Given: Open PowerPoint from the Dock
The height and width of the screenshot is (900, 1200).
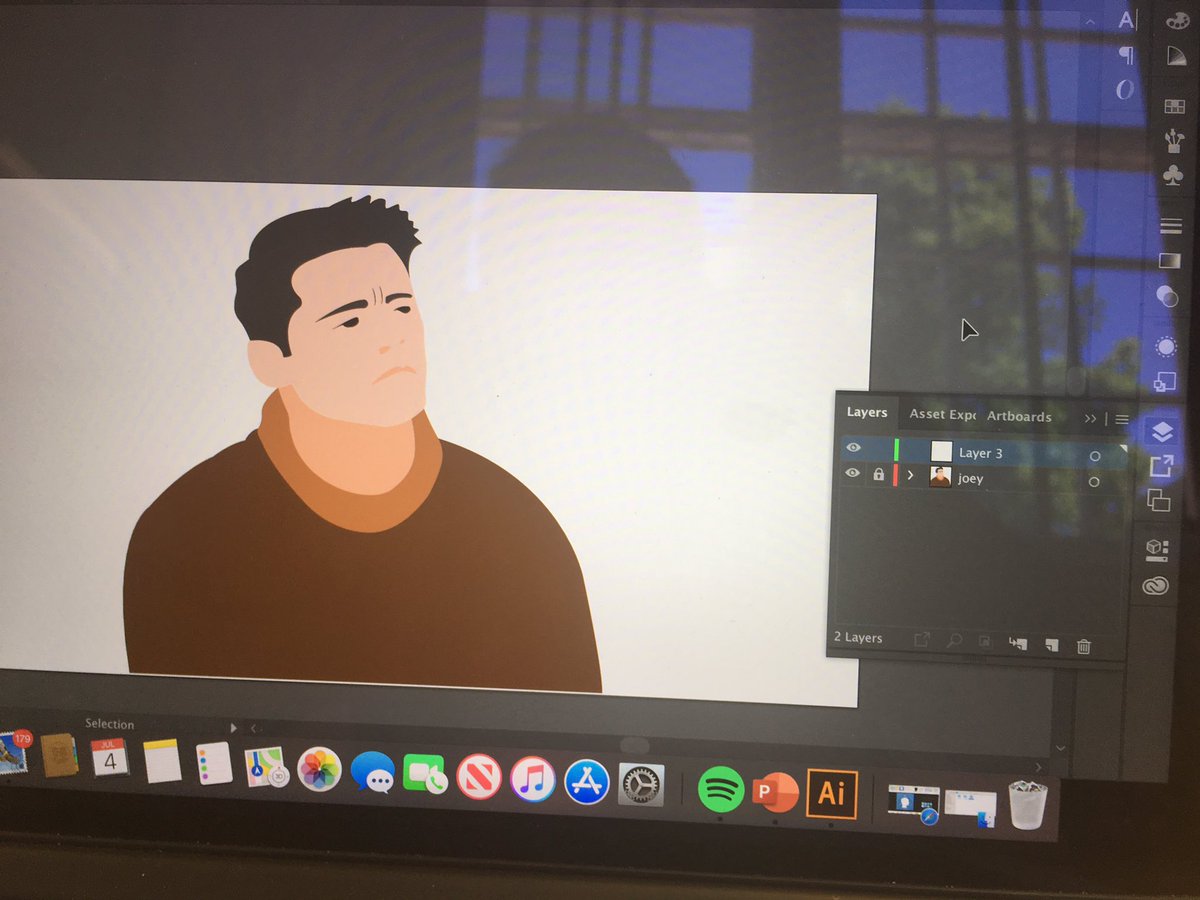Looking at the screenshot, I should pyautogui.click(x=776, y=792).
